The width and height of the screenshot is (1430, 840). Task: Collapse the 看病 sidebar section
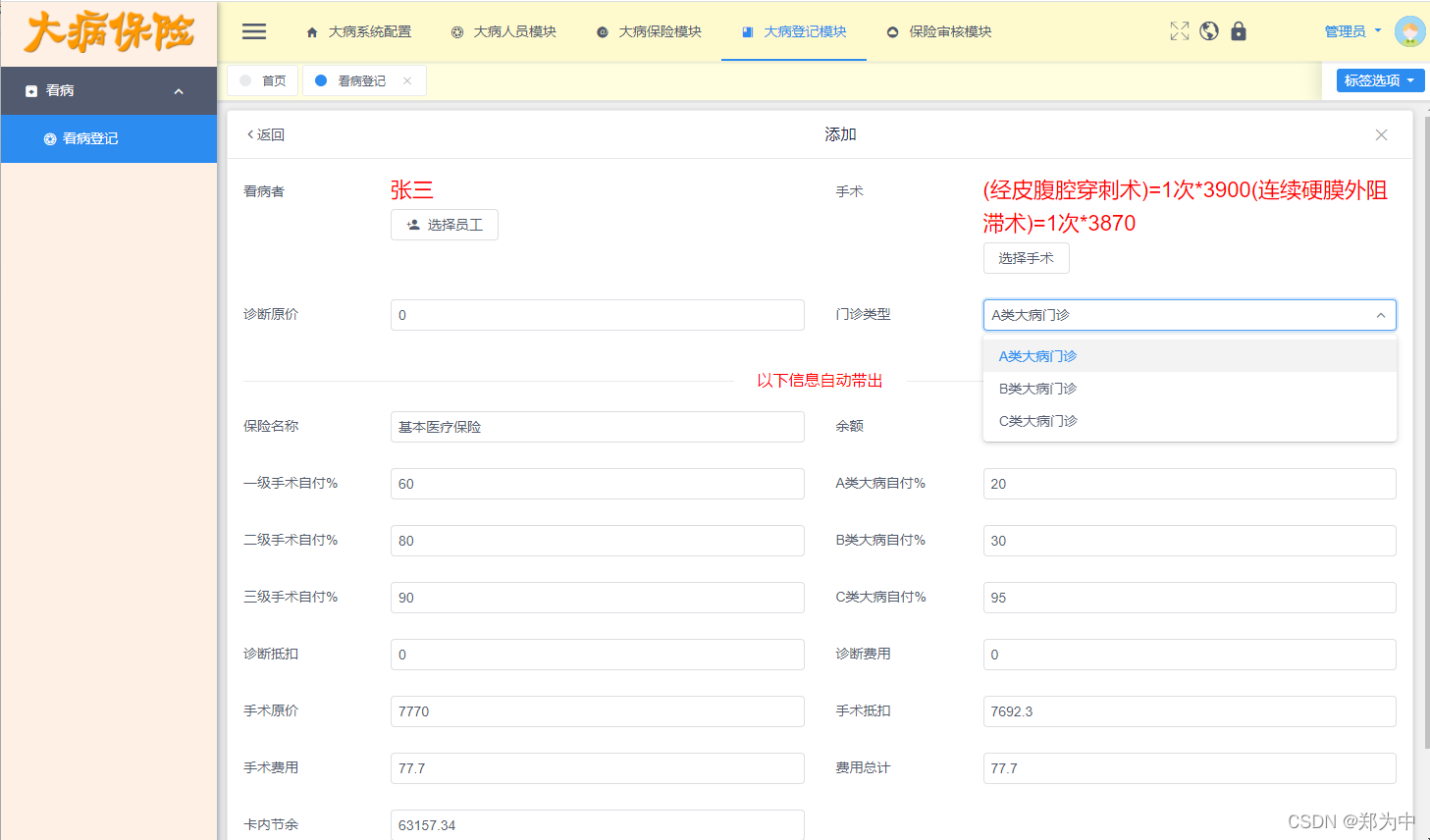pos(179,90)
